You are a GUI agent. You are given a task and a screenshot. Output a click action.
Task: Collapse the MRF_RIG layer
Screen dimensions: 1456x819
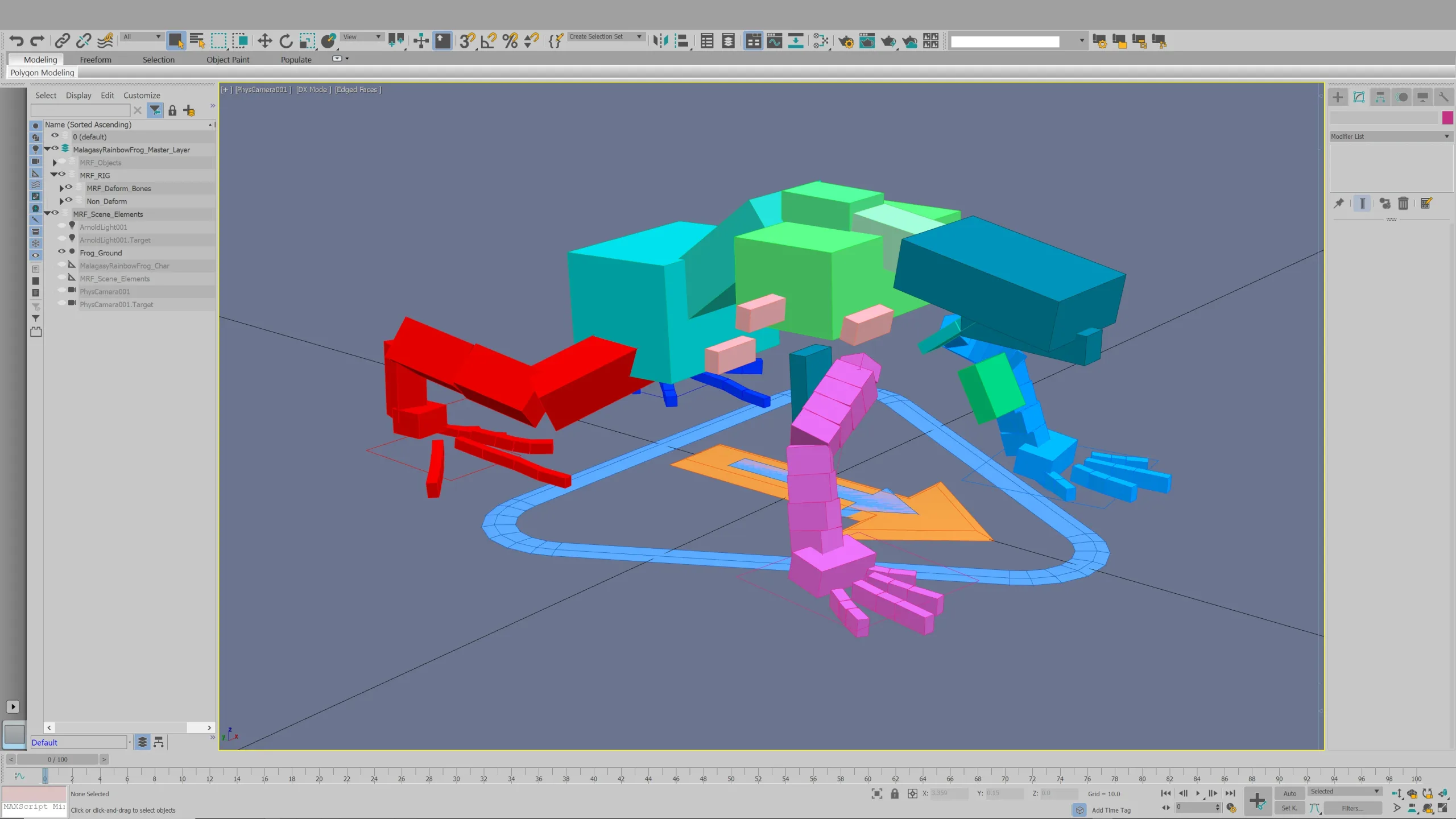coord(54,175)
